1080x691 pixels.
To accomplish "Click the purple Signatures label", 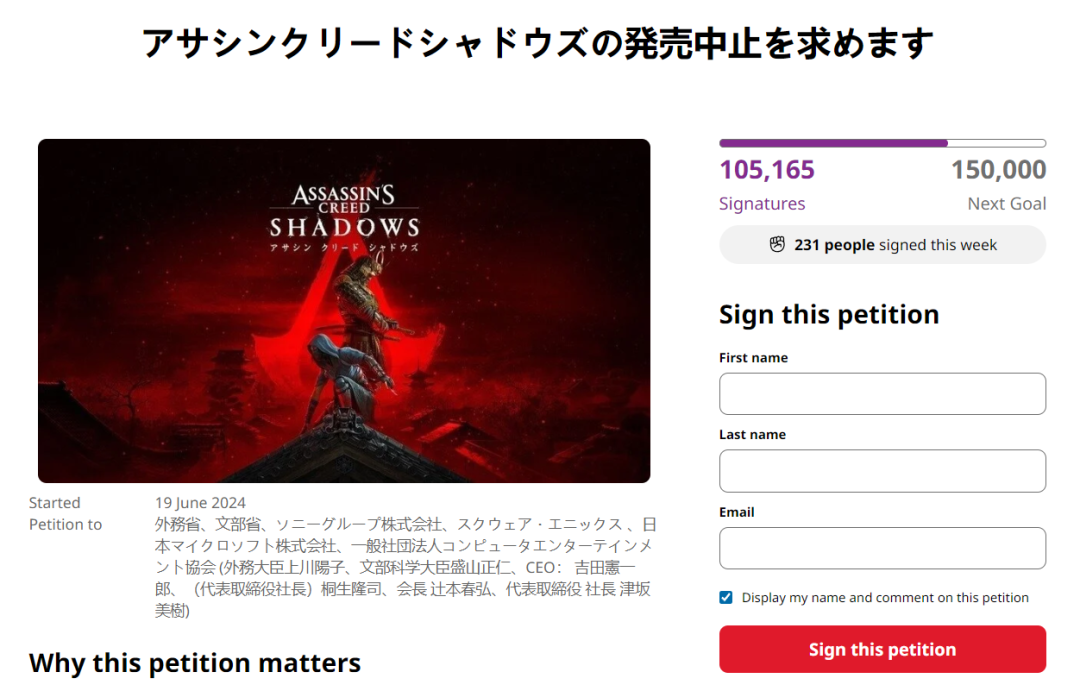I will (x=762, y=204).
